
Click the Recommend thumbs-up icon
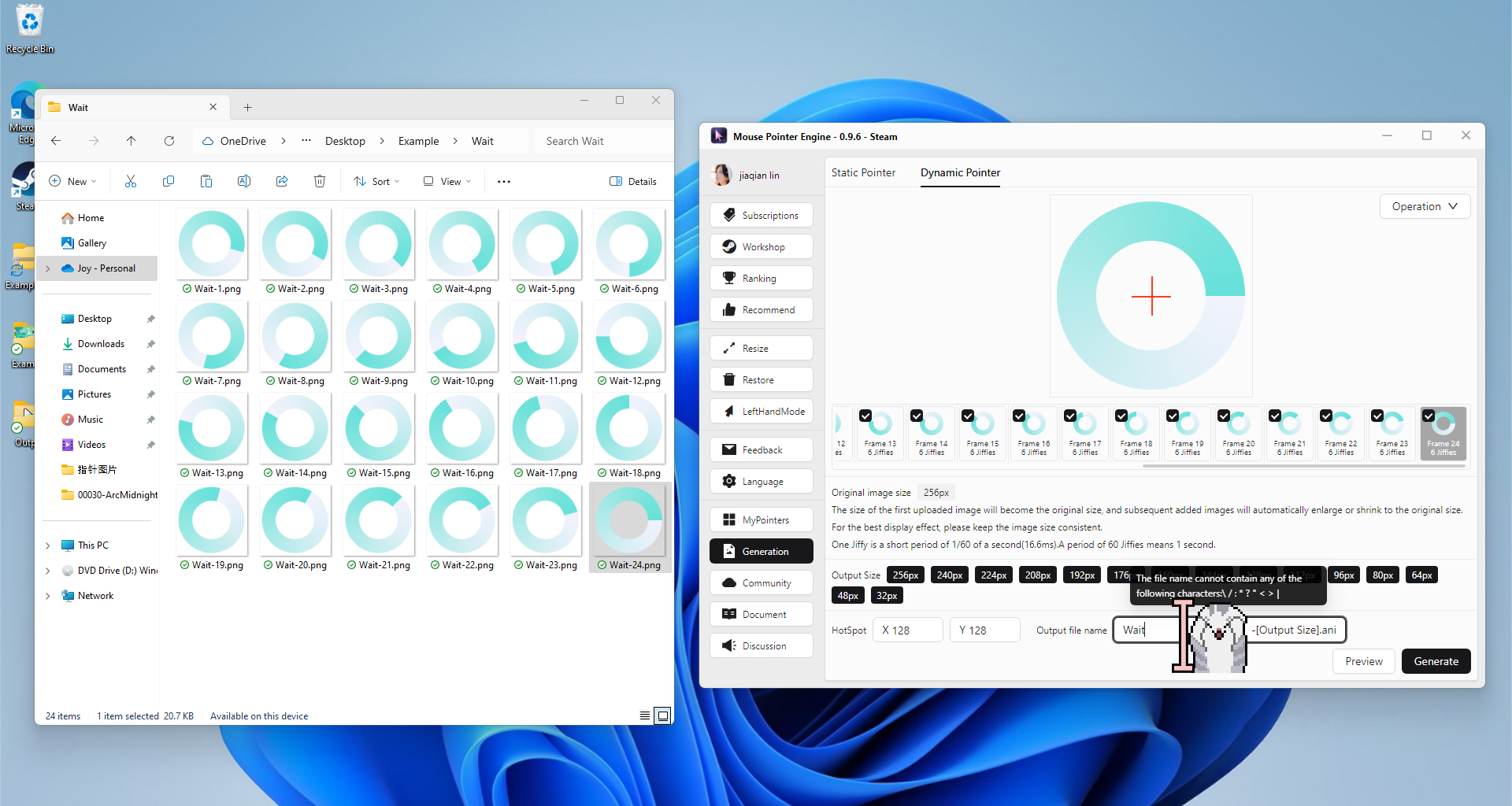(729, 309)
